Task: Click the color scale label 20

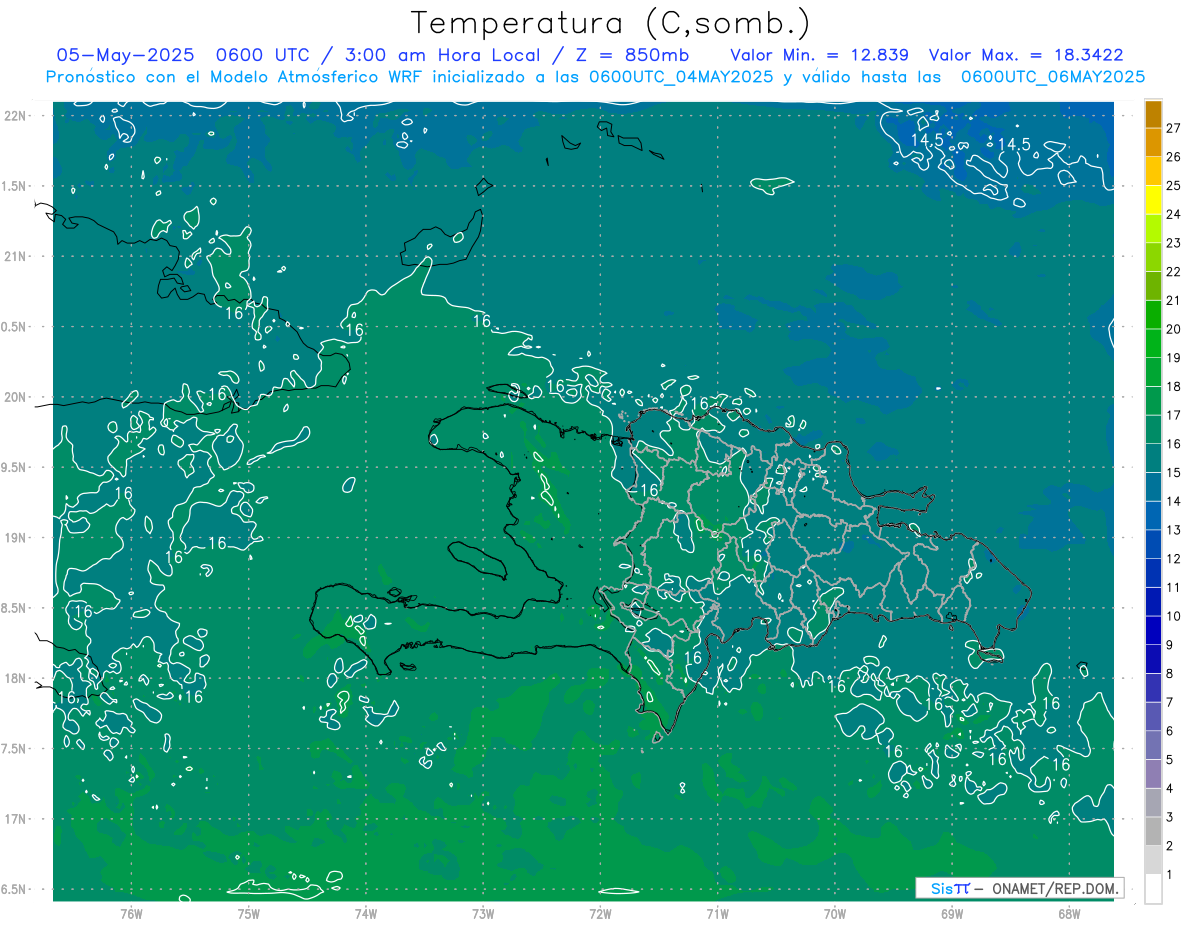Action: (1174, 329)
